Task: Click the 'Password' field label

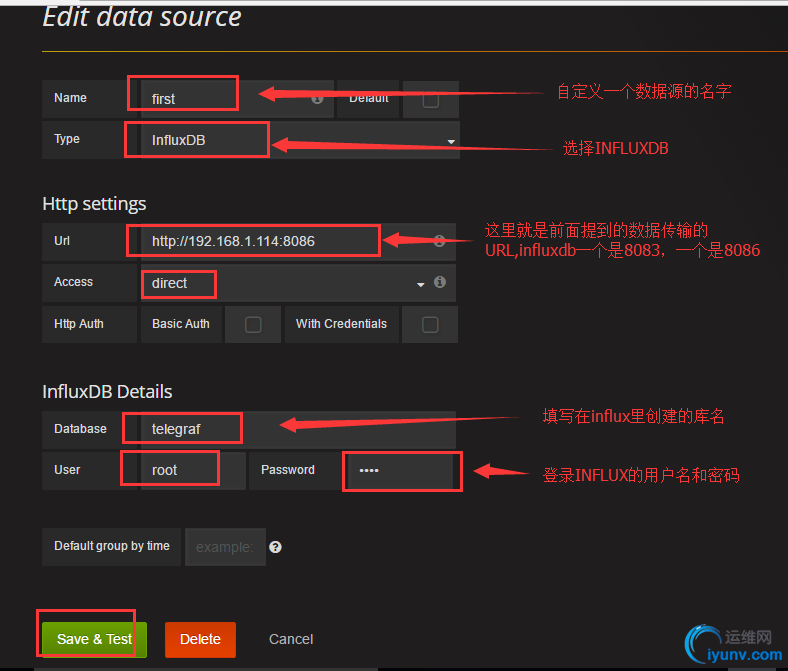Action: pyautogui.click(x=288, y=470)
